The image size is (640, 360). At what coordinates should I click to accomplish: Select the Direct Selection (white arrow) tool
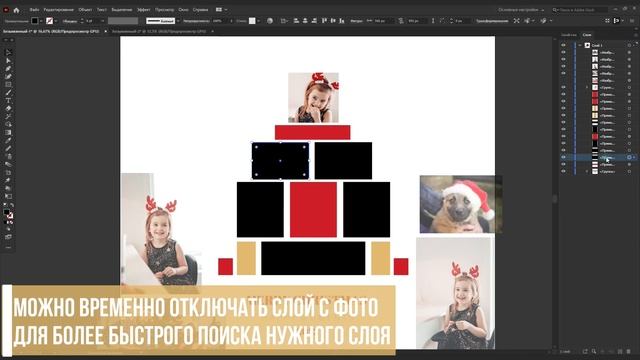(8, 60)
